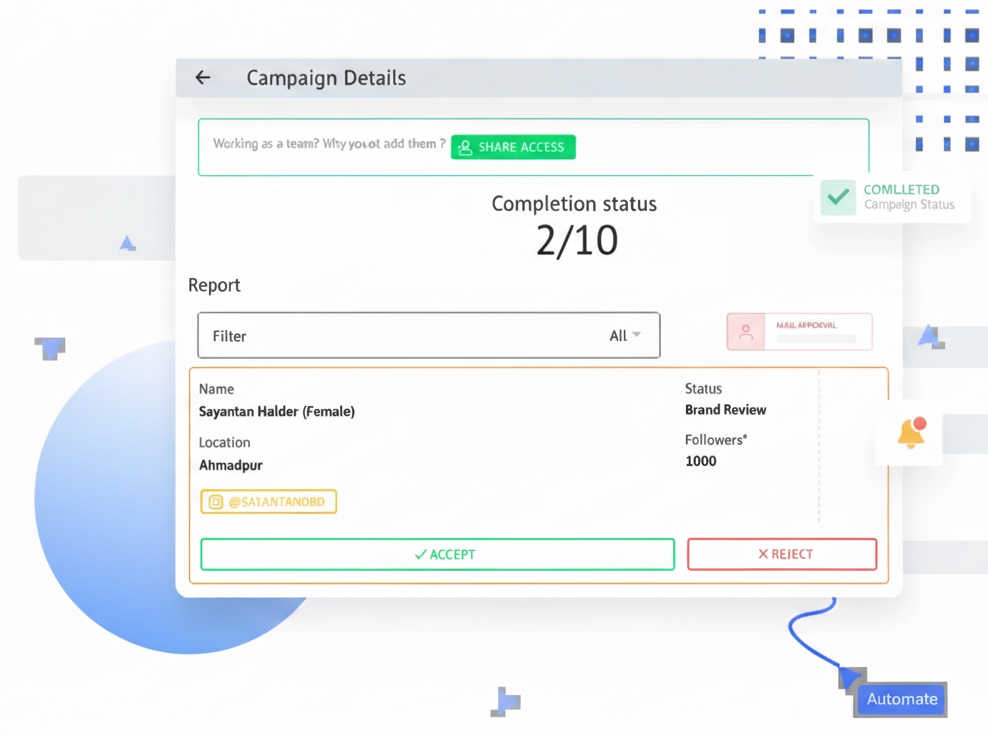Select the Report section heading

pyautogui.click(x=214, y=285)
